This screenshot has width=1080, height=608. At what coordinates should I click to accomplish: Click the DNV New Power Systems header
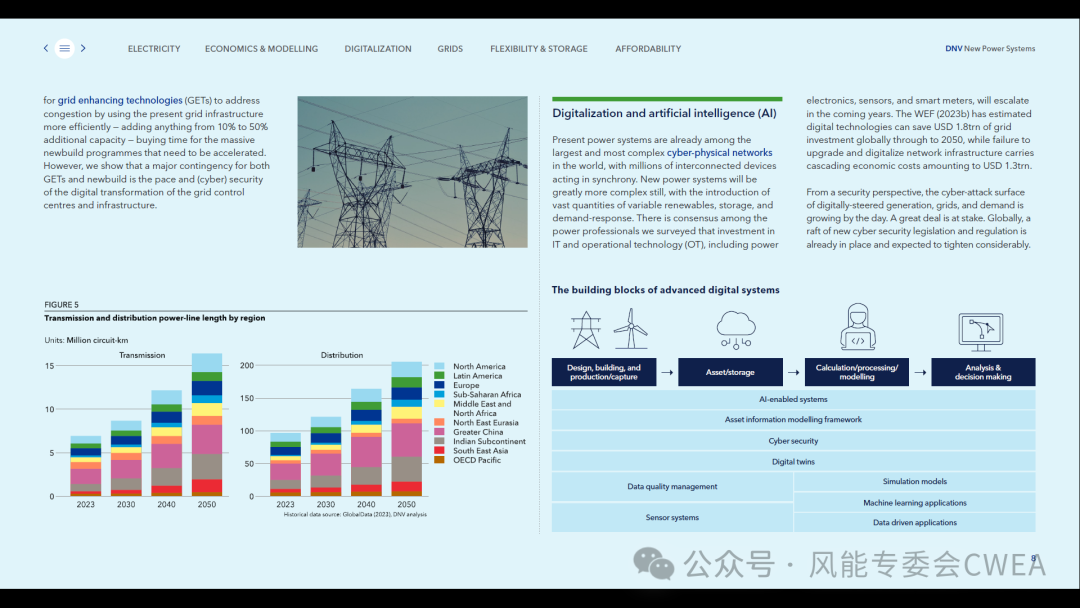click(x=990, y=49)
